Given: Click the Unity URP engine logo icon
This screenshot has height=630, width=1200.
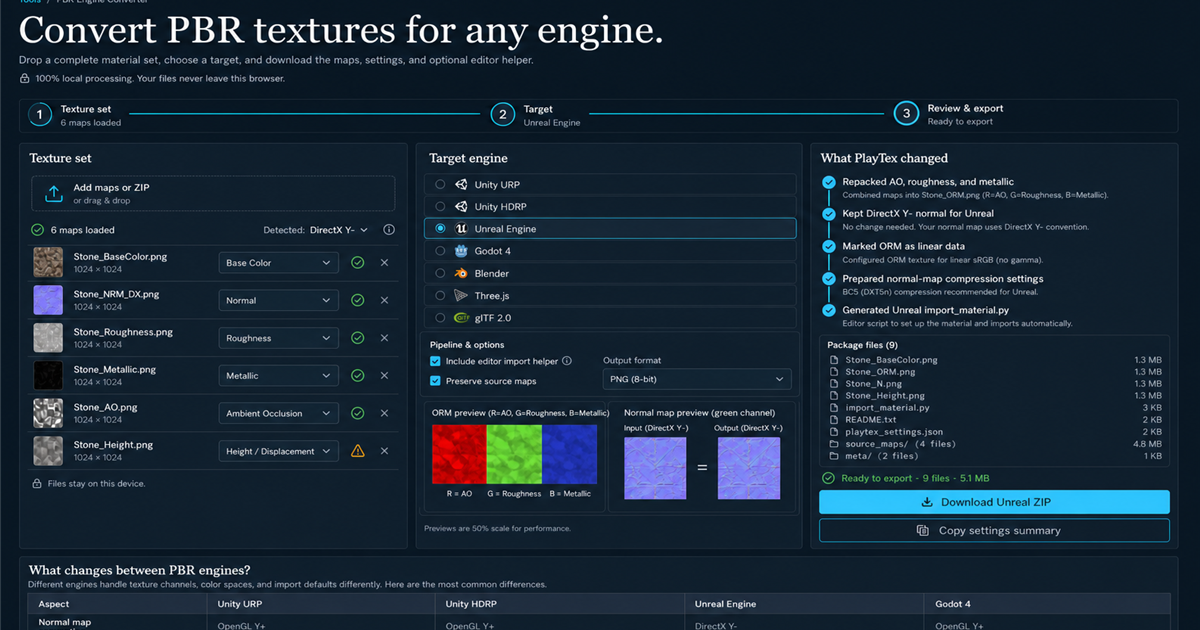Looking at the screenshot, I should [461, 185].
